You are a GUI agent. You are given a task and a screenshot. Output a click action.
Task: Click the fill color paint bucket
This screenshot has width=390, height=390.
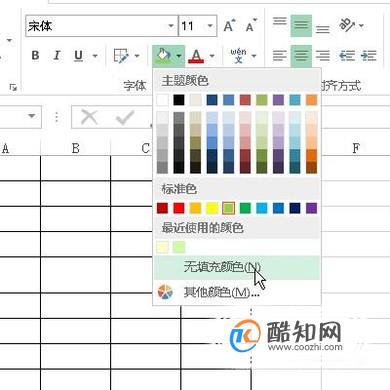pos(163,55)
